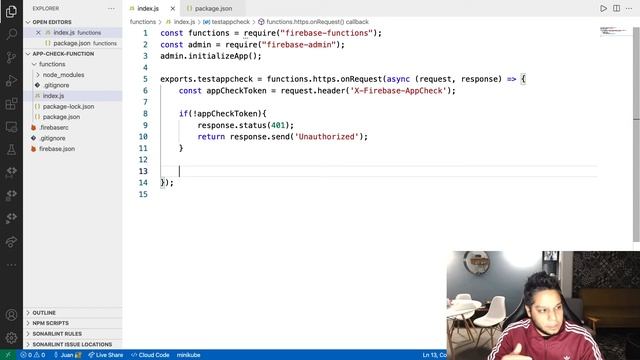Click admin.initializeApp() on line 3

[211, 56]
